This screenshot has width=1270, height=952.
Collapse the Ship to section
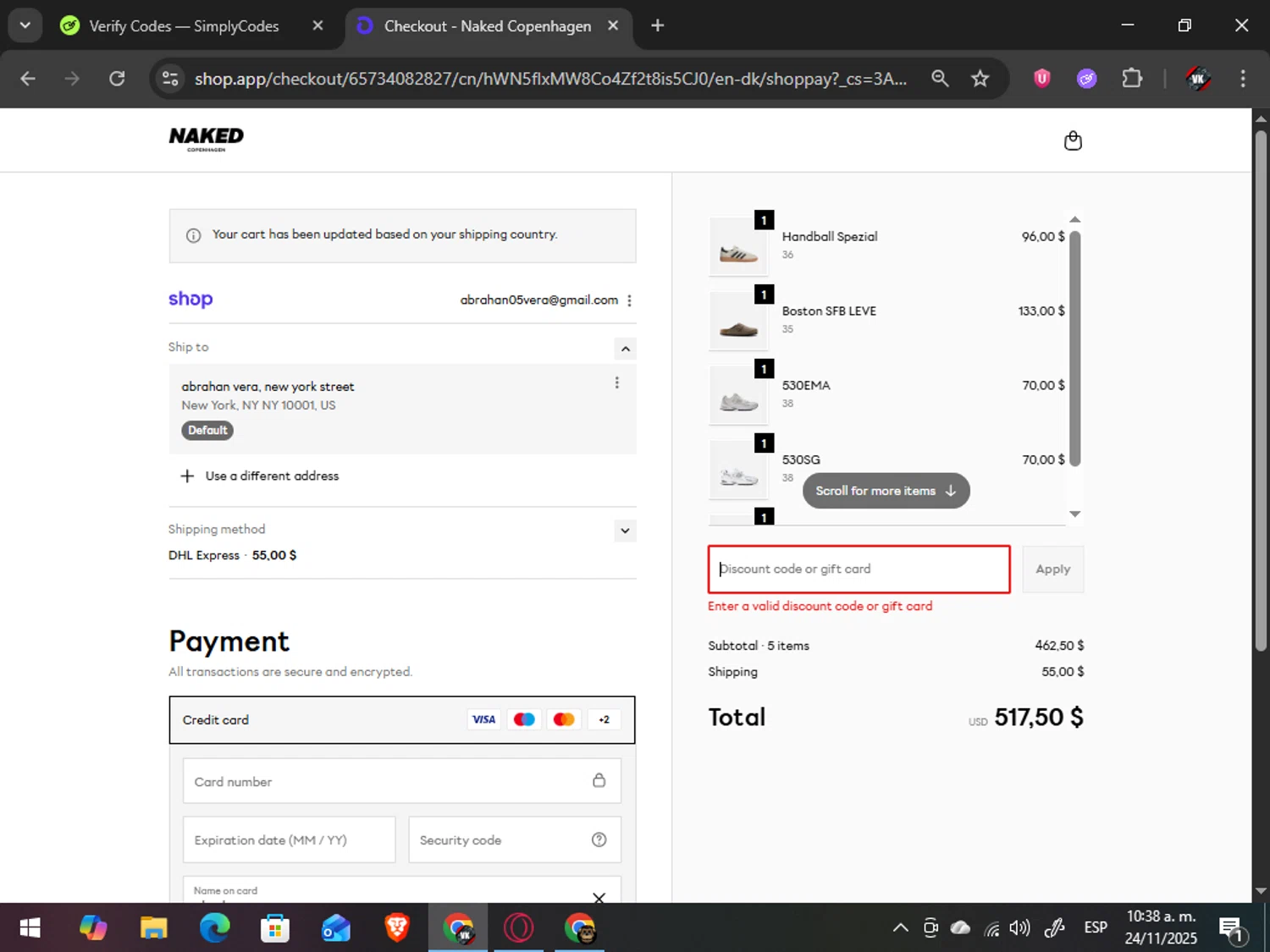tap(625, 349)
